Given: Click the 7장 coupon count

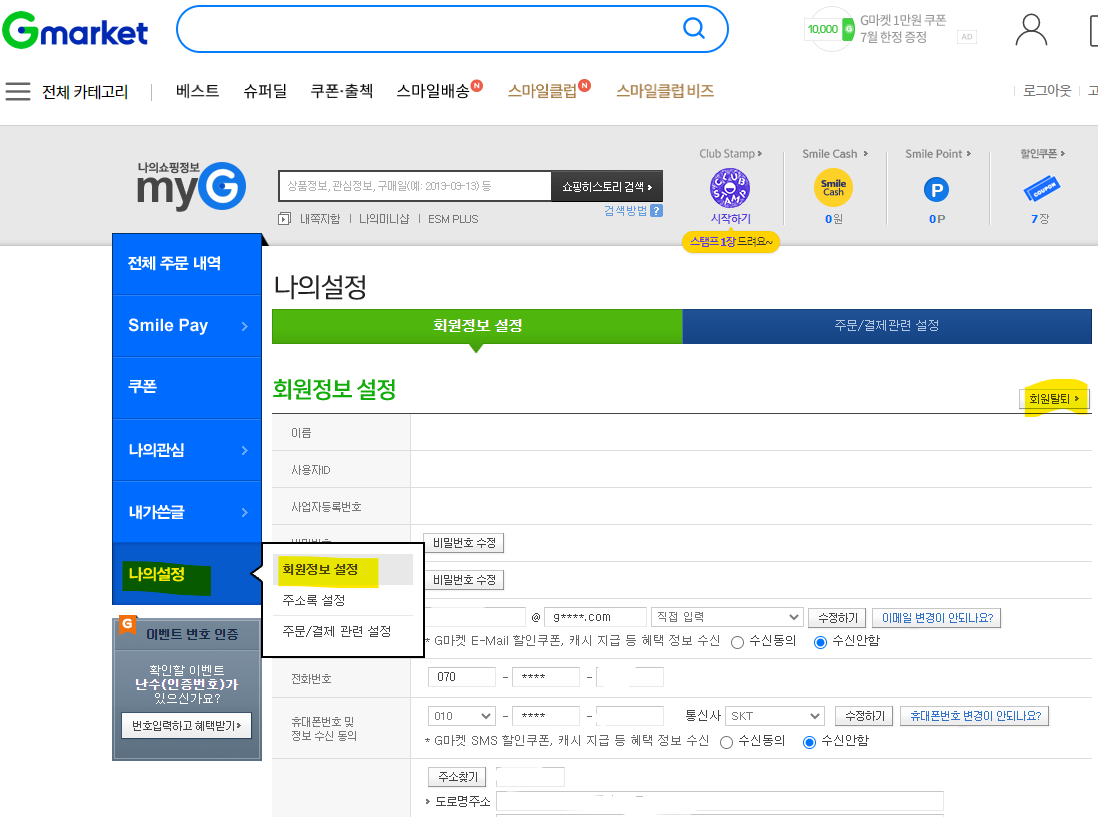Looking at the screenshot, I should pos(1040,218).
